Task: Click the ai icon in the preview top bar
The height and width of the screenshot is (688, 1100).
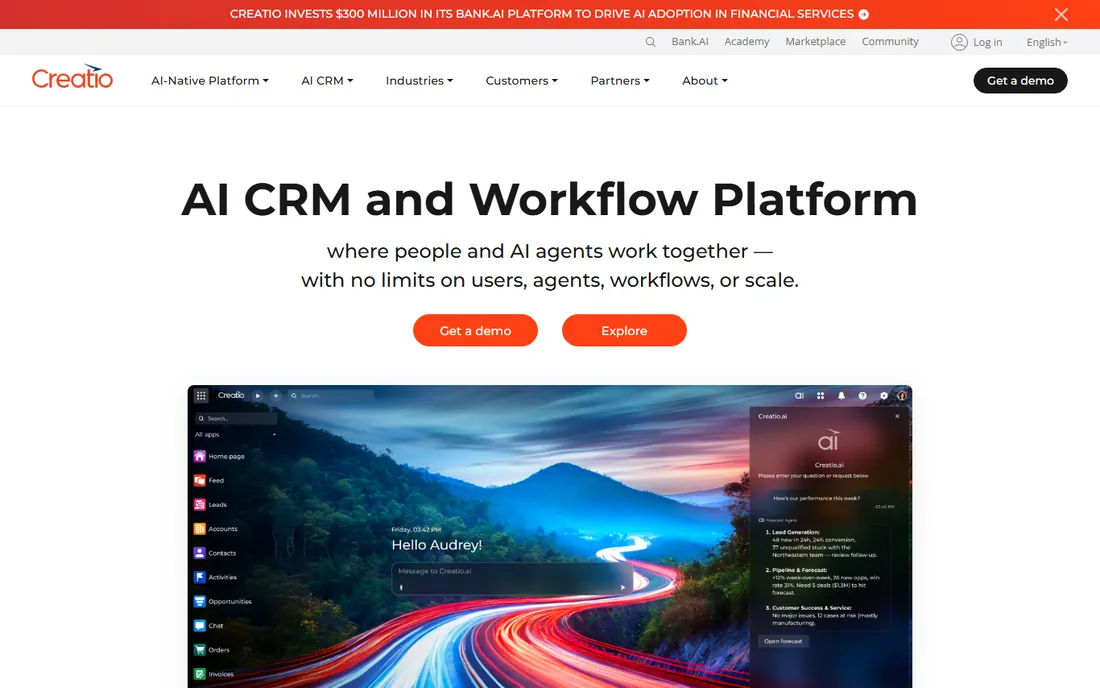Action: [799, 396]
